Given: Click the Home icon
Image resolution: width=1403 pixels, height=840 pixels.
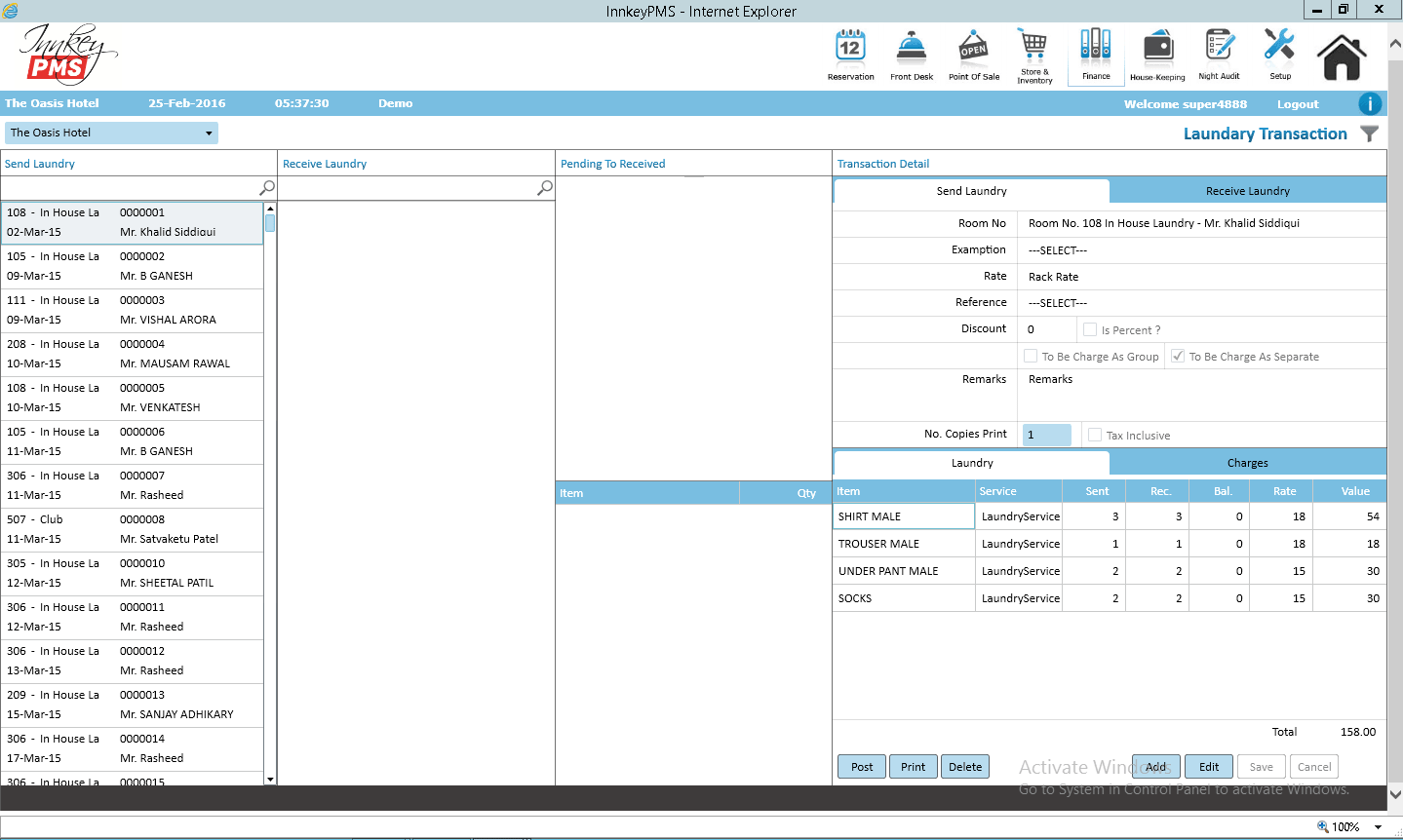Looking at the screenshot, I should pyautogui.click(x=1341, y=54).
